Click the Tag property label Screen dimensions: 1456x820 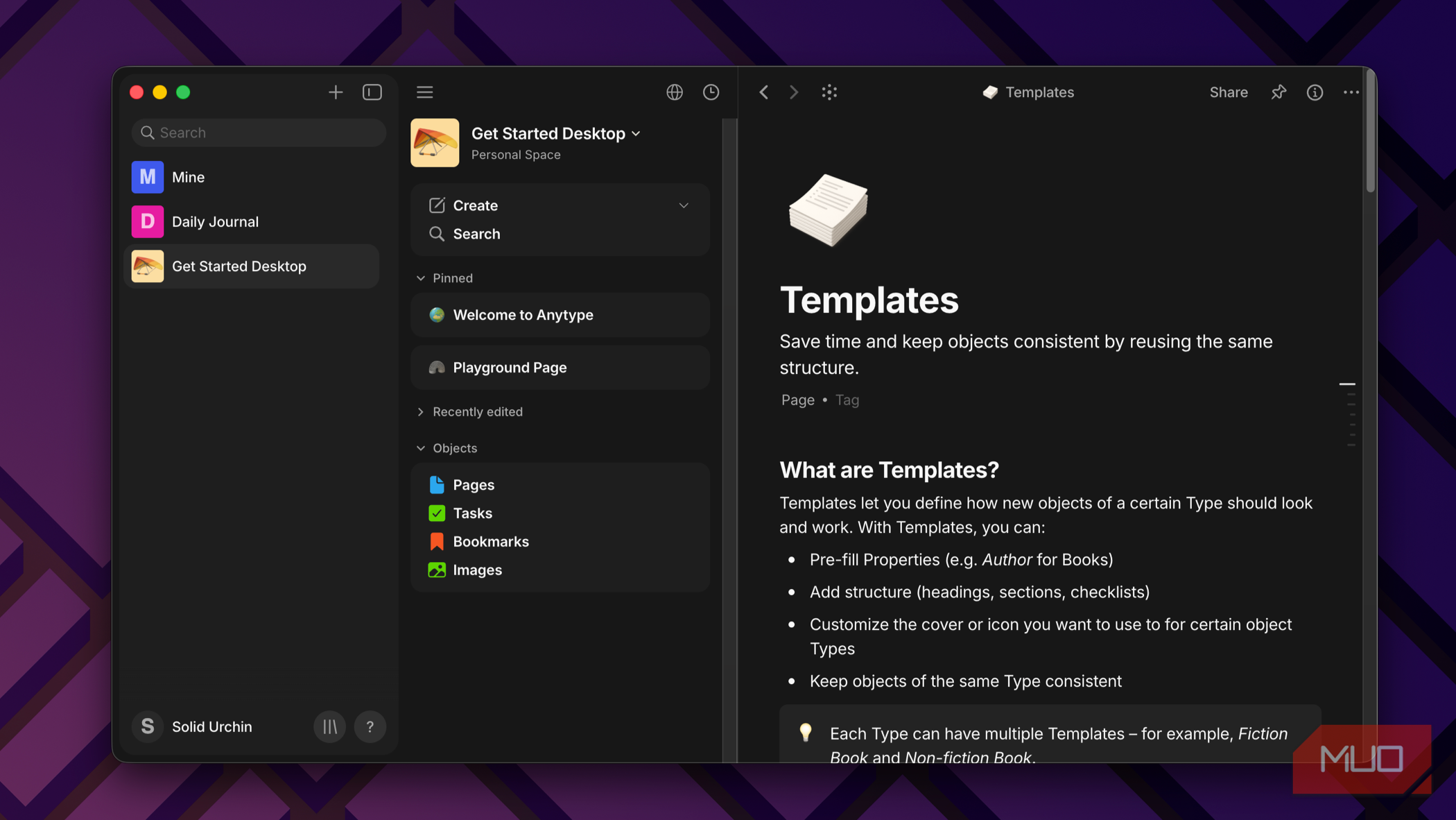(x=847, y=400)
